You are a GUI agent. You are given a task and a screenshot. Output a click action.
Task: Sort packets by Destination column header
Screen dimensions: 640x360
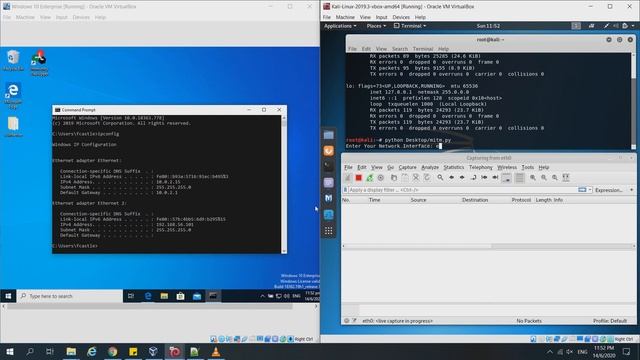click(x=475, y=200)
